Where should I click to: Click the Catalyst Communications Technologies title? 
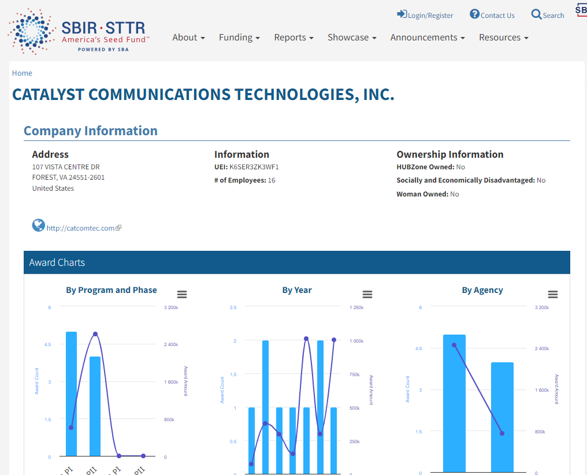point(203,94)
